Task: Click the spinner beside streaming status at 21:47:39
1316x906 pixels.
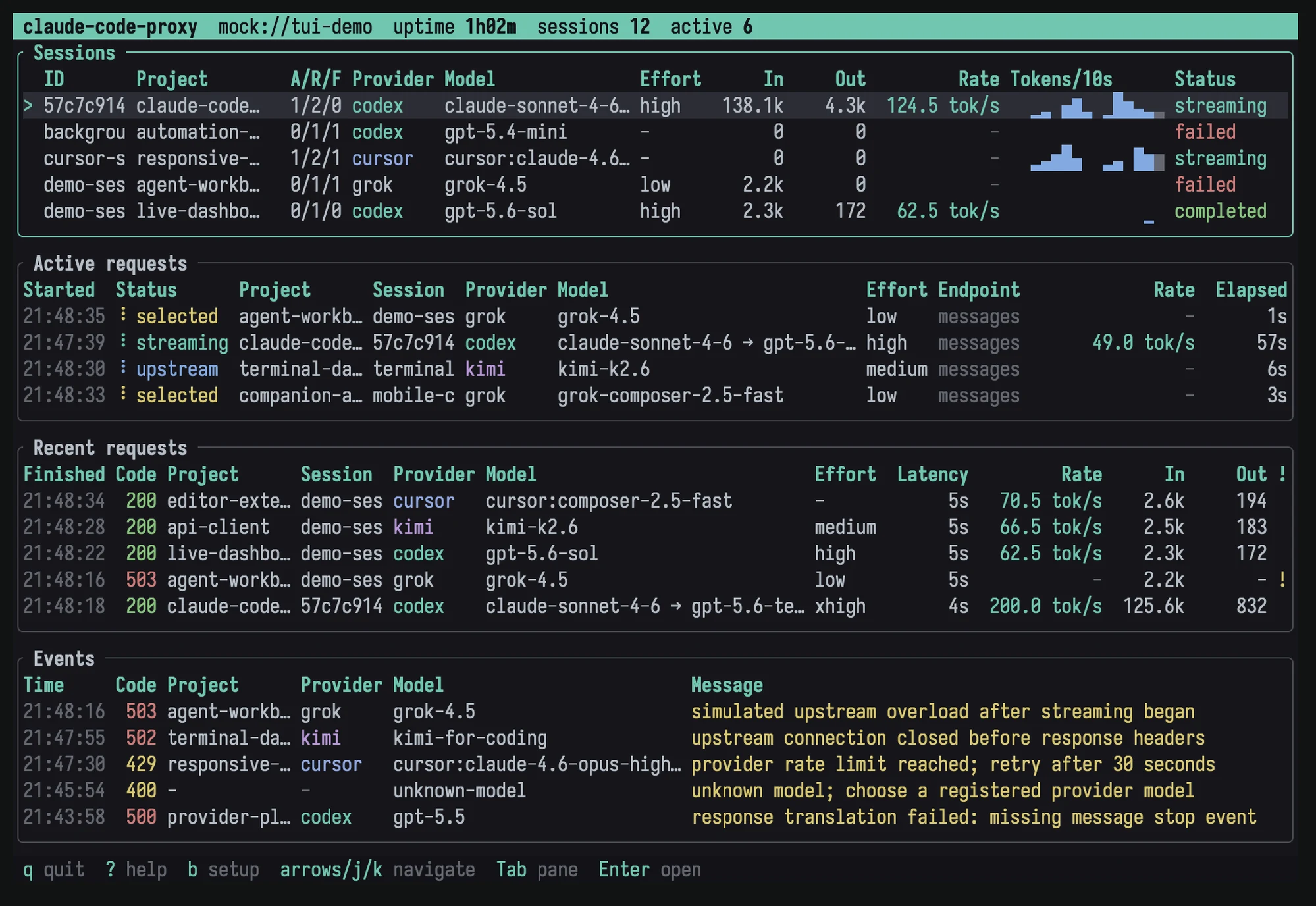Action: point(123,342)
